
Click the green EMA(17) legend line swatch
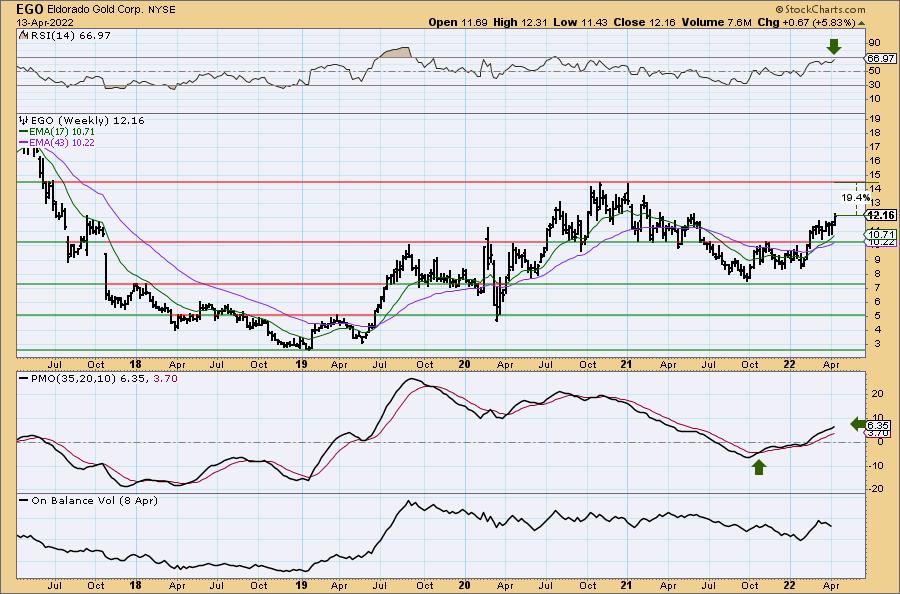click(x=24, y=131)
